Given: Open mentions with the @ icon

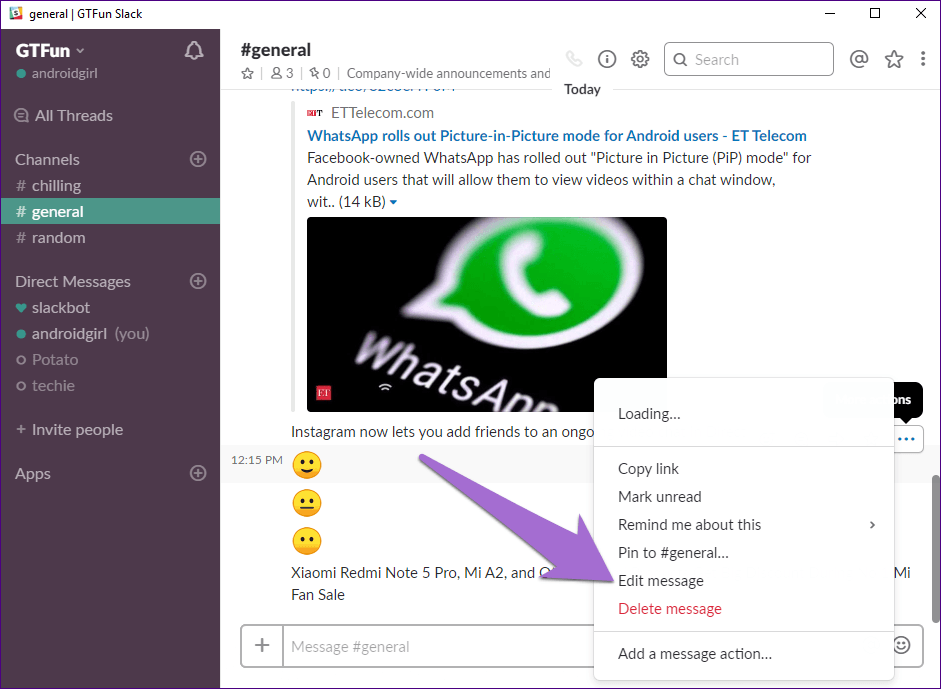Looking at the screenshot, I should [859, 59].
